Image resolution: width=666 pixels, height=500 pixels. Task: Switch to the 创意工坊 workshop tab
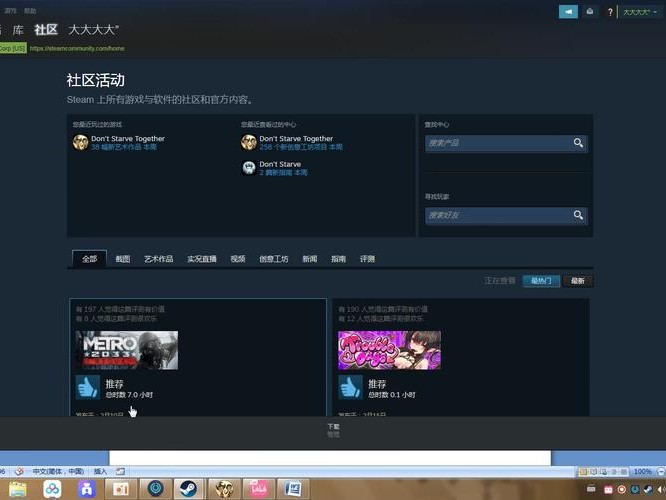click(274, 259)
